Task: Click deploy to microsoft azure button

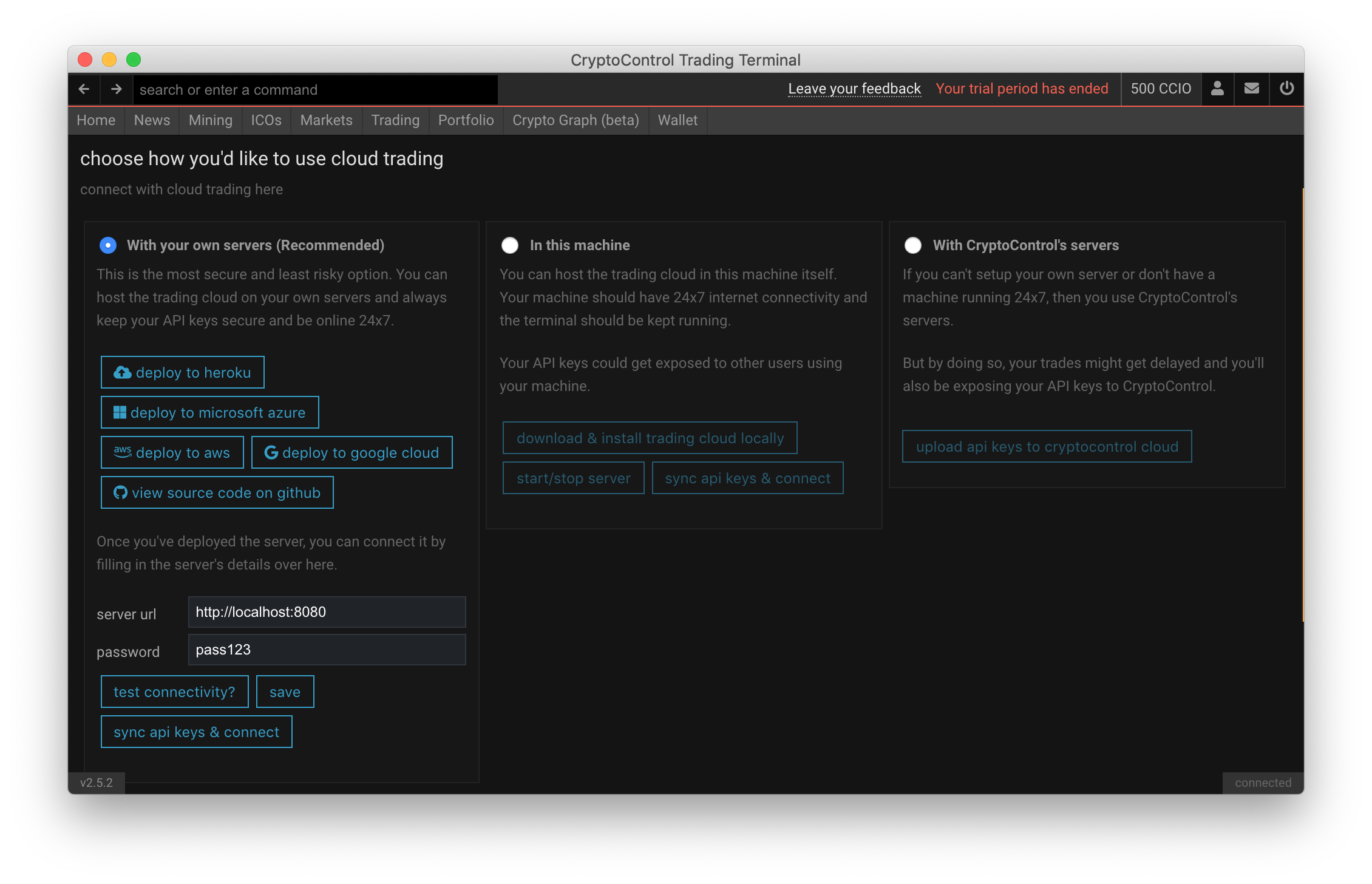Action: pyautogui.click(x=209, y=412)
